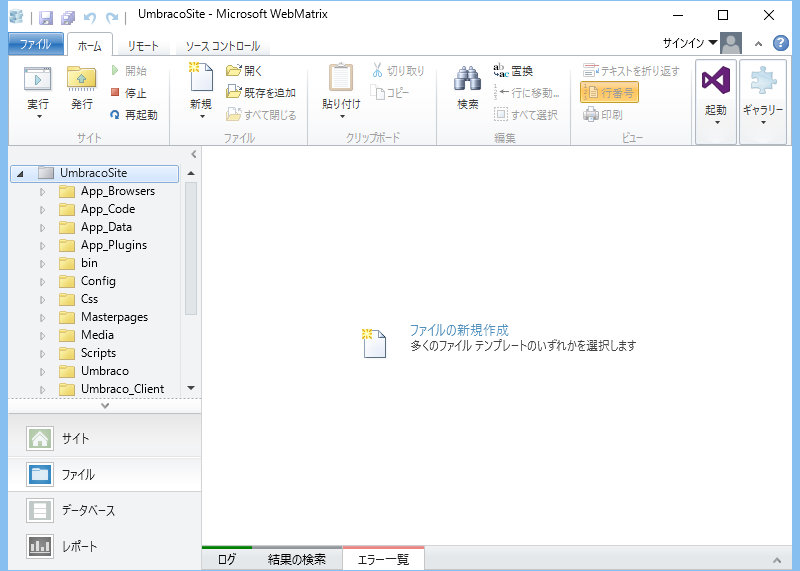Expand the Config folder arrow
The width and height of the screenshot is (800, 571).
tap(43, 282)
